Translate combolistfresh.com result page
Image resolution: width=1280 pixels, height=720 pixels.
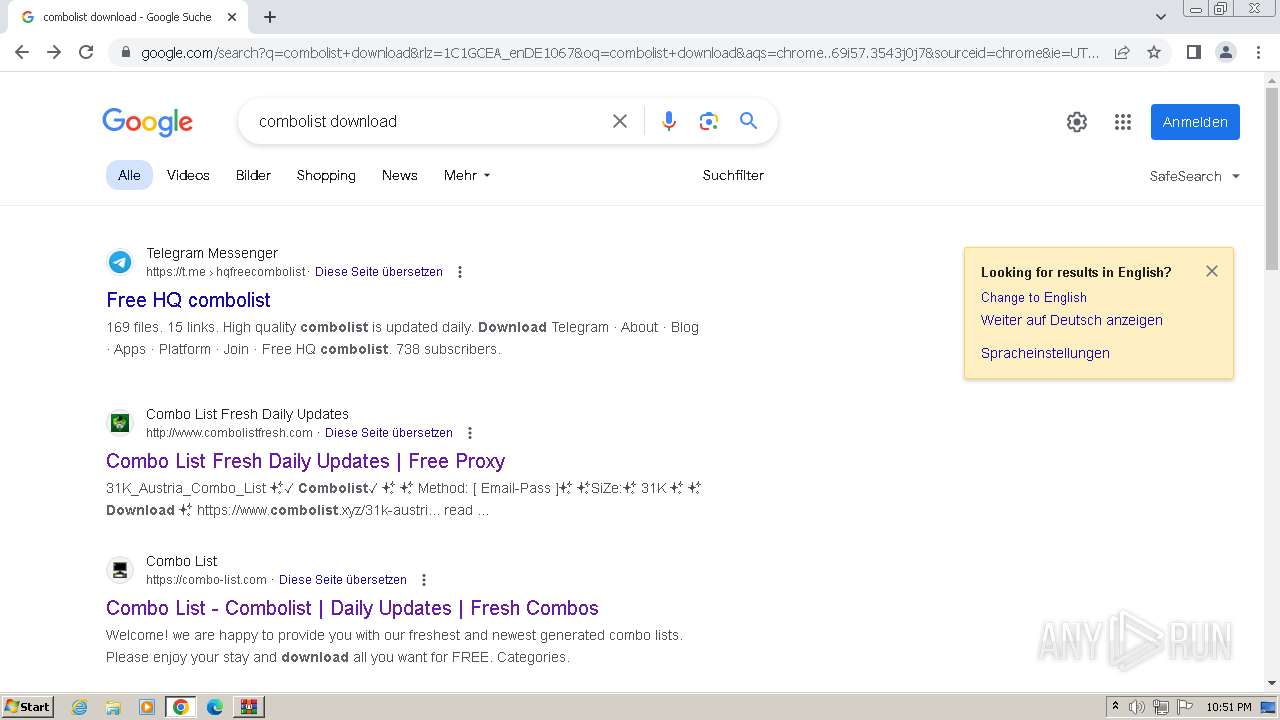(x=389, y=433)
